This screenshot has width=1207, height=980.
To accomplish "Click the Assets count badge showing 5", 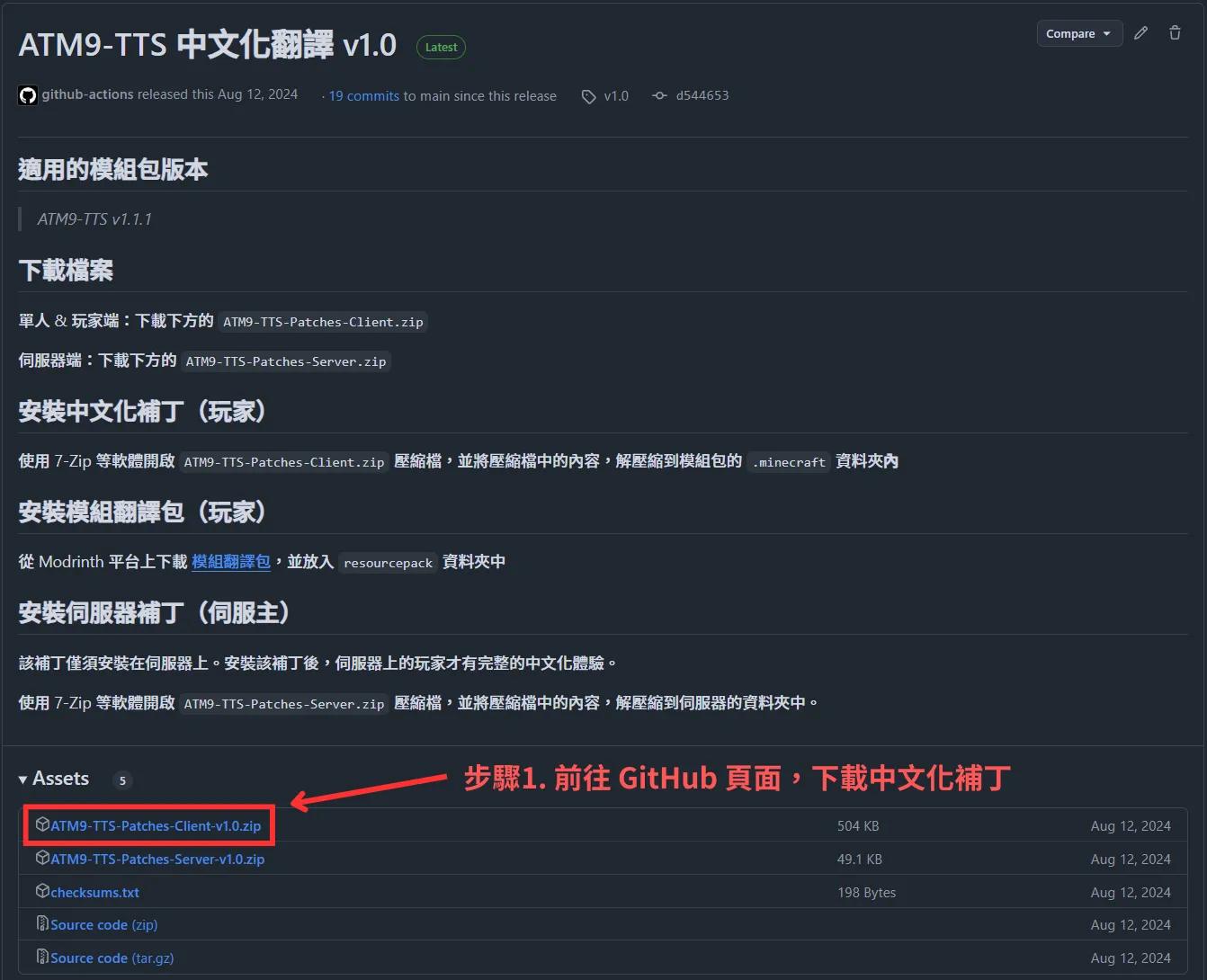I will [122, 780].
